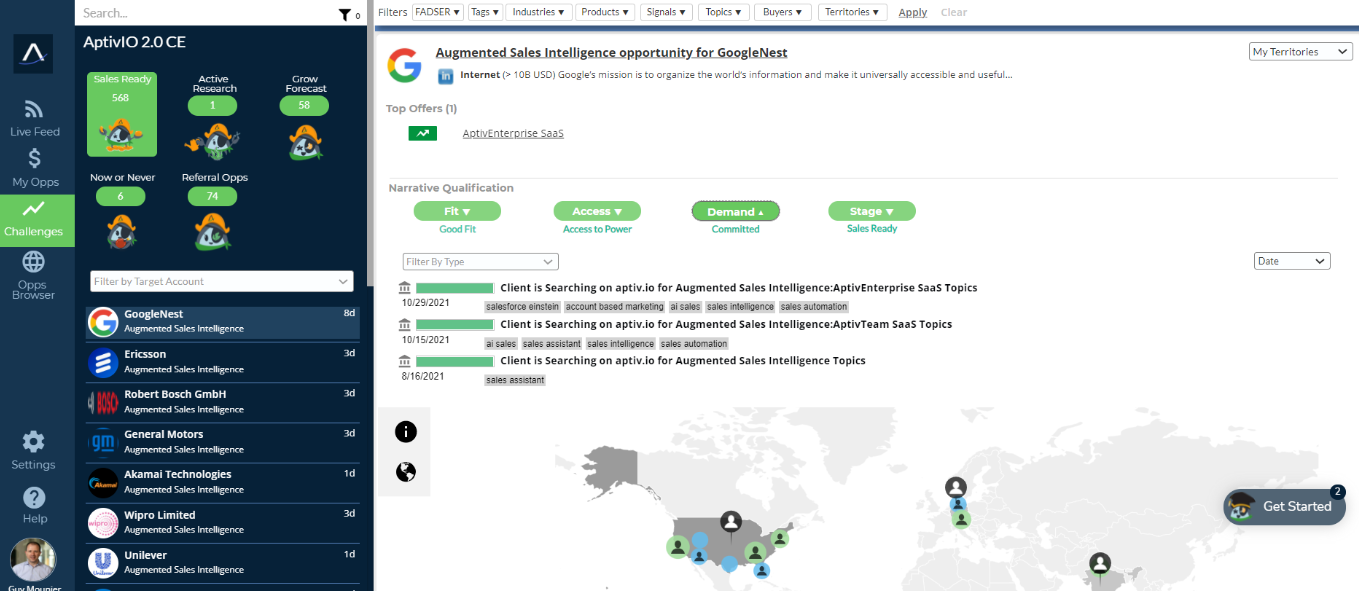Click in the Search input field

click(x=205, y=13)
